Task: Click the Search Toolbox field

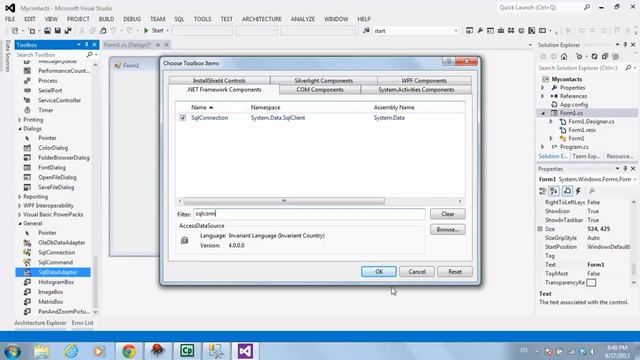Action: pyautogui.click(x=51, y=55)
